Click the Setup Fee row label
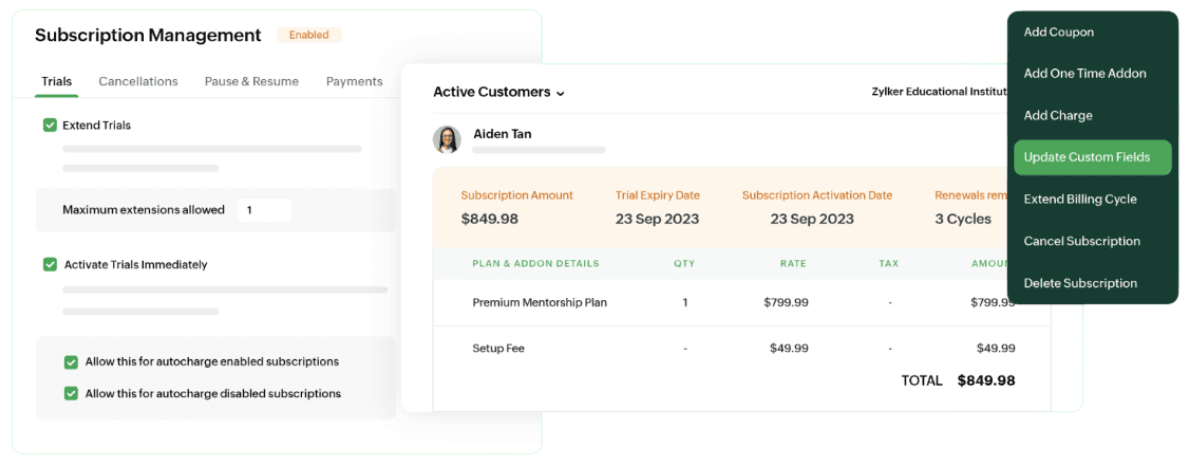Screen dimensions: 1185x467 pos(498,348)
